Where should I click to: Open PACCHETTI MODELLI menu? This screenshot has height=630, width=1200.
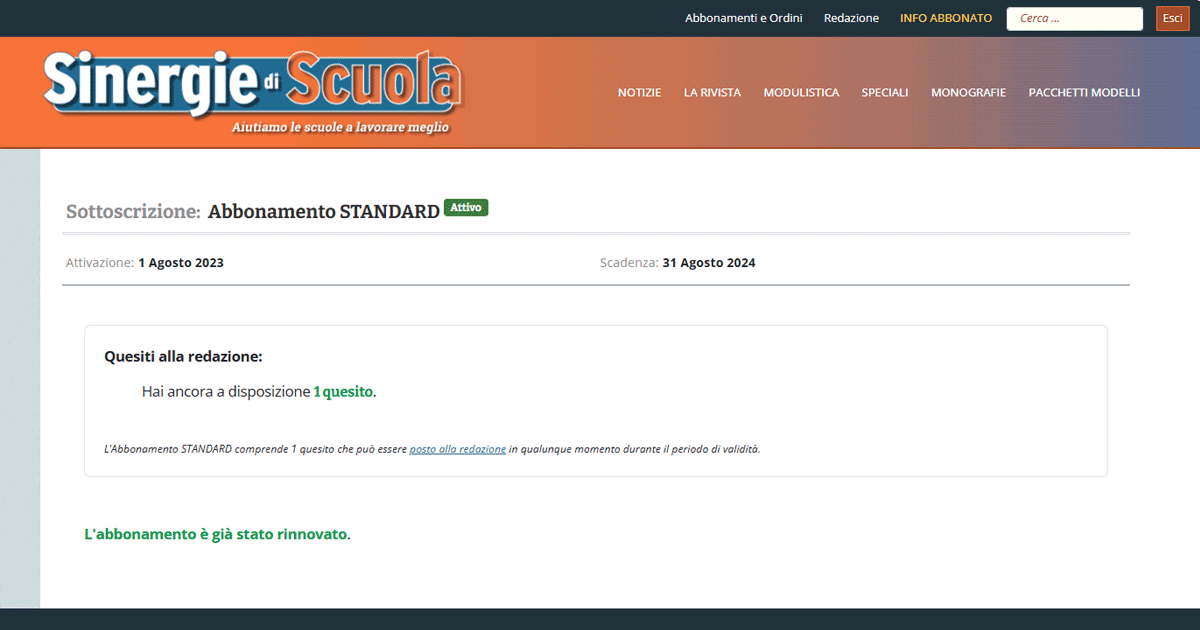coord(1084,92)
